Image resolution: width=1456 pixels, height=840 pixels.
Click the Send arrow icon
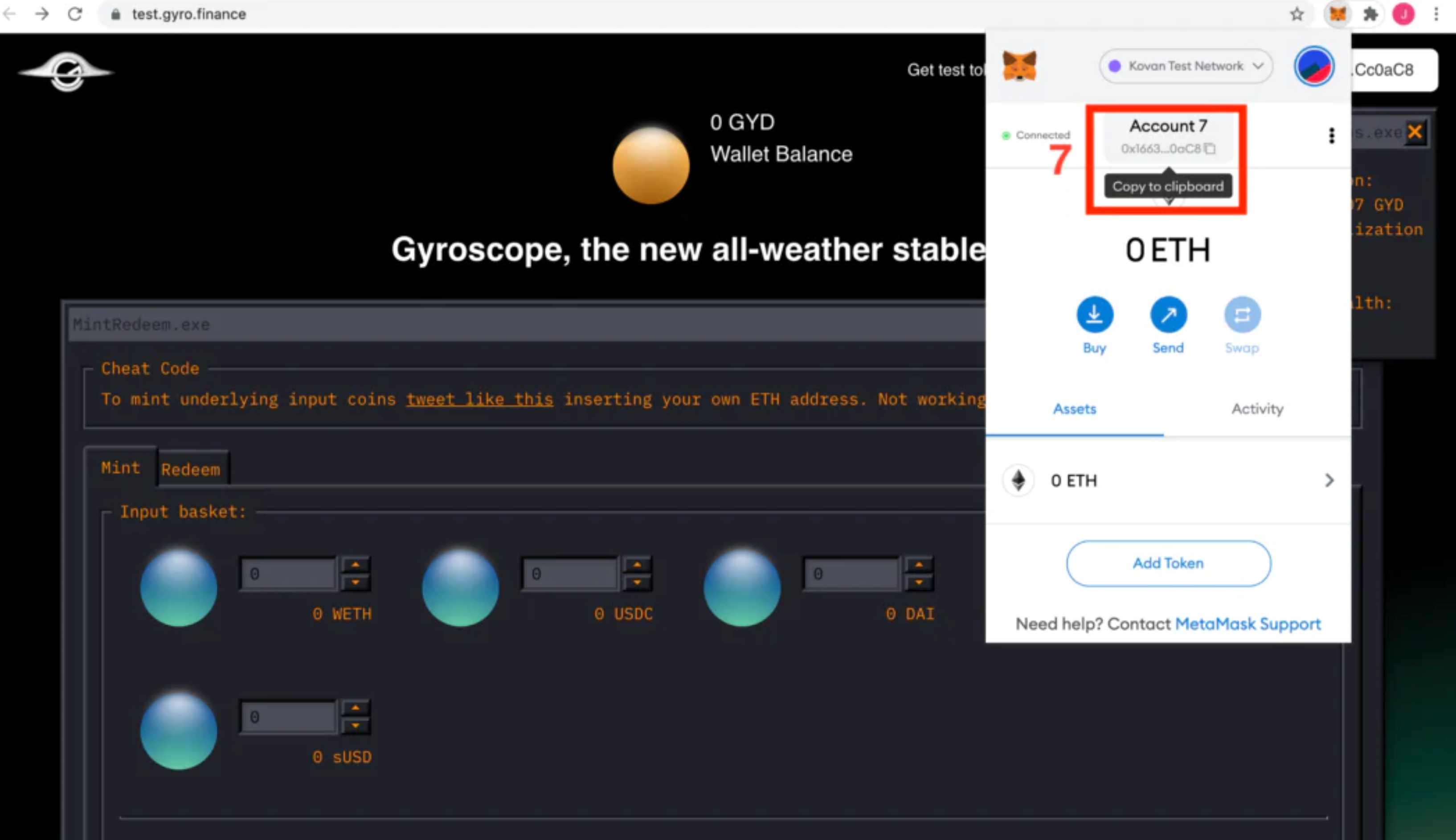(1168, 314)
